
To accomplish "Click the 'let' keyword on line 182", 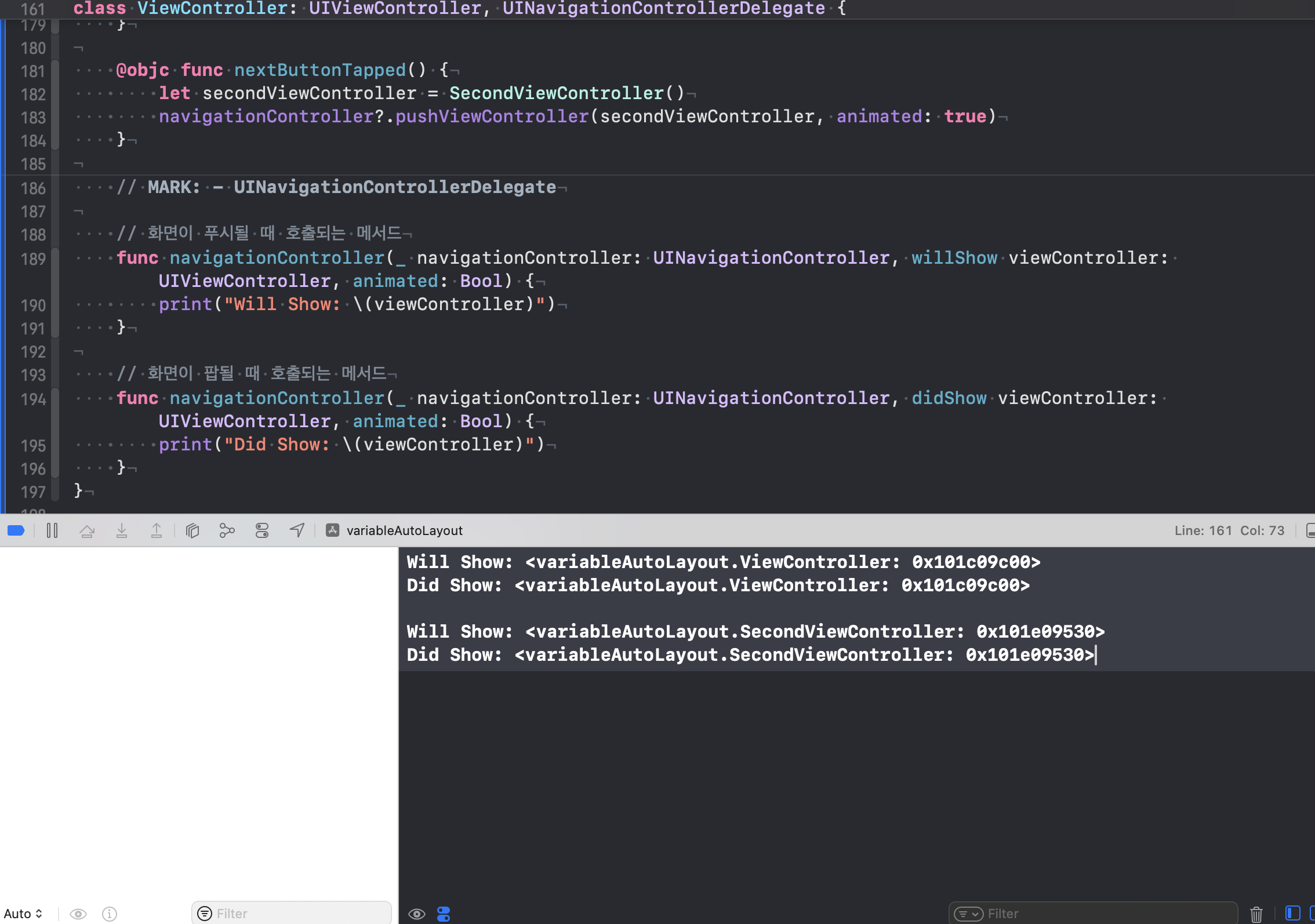I will pos(175,93).
